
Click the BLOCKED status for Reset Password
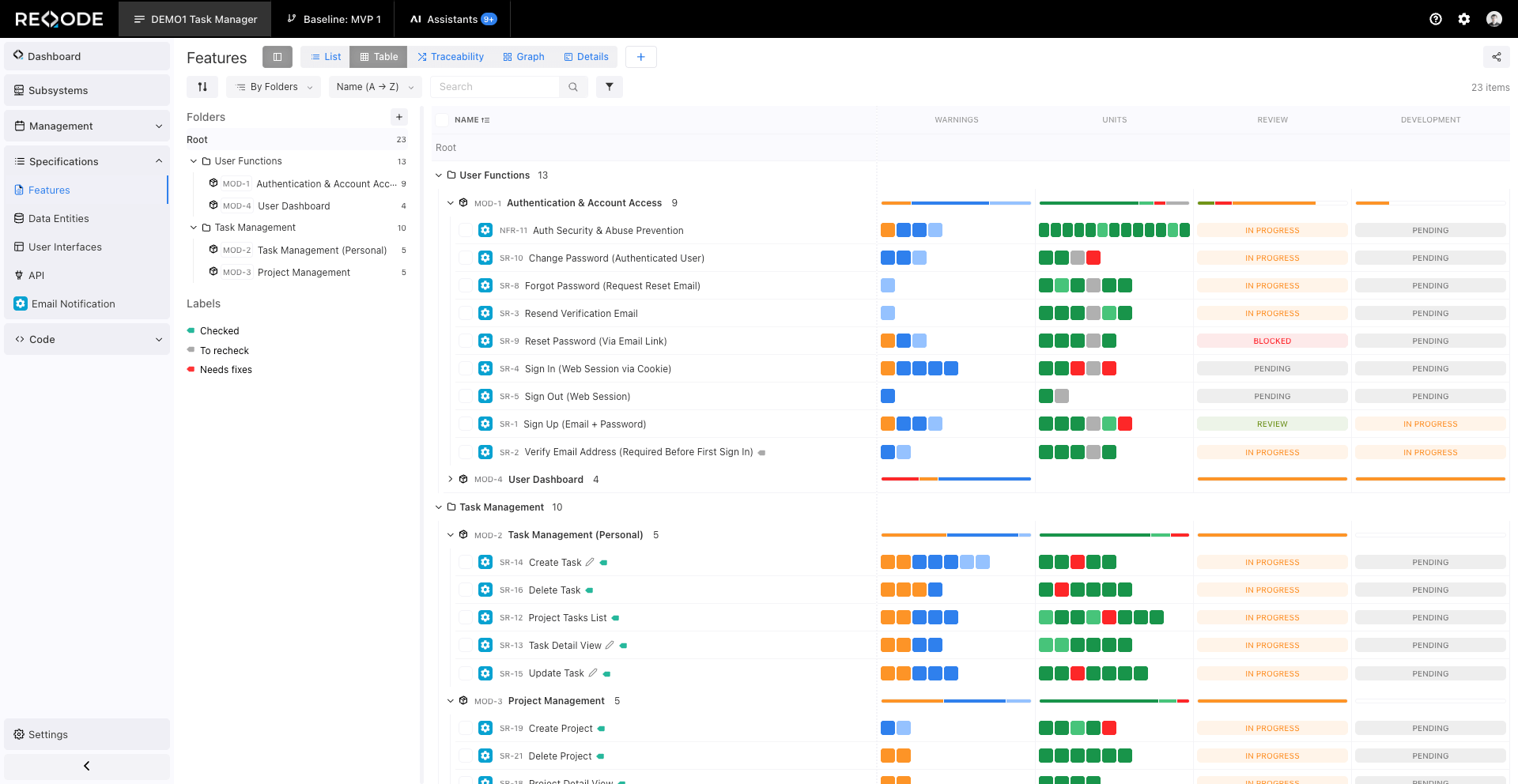click(1271, 341)
